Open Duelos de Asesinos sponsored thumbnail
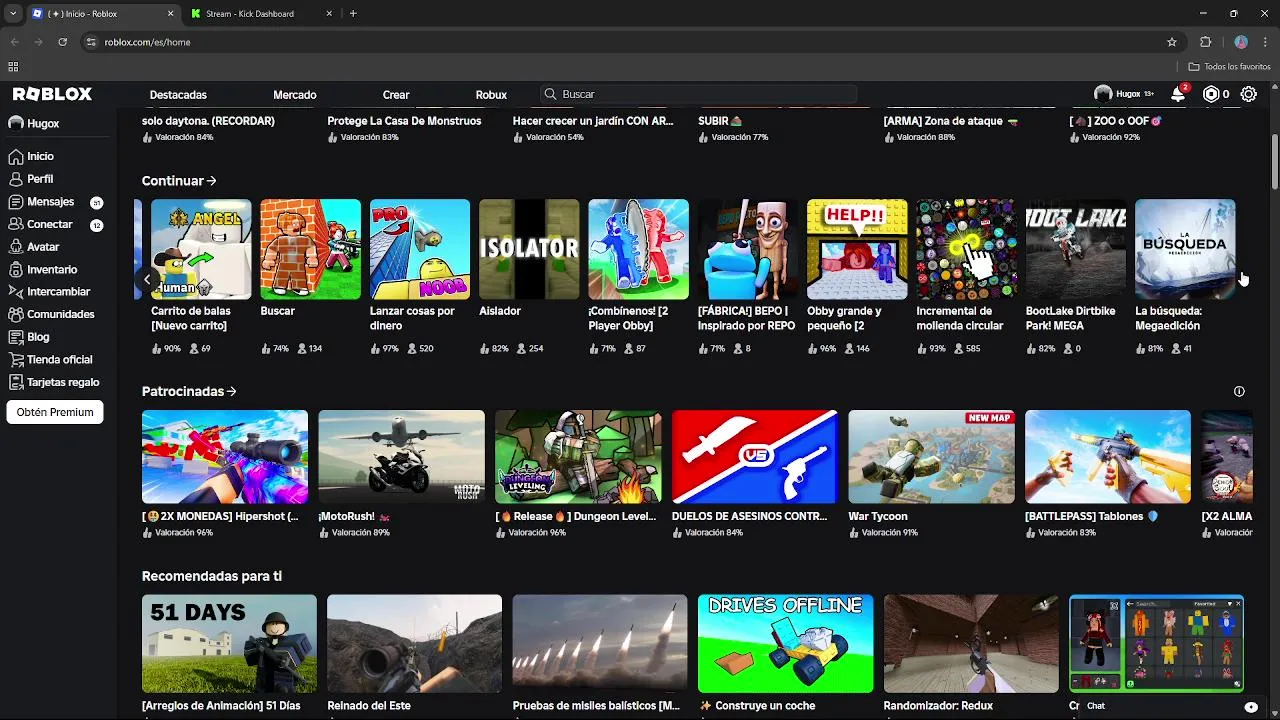The height and width of the screenshot is (720, 1280). (x=755, y=457)
